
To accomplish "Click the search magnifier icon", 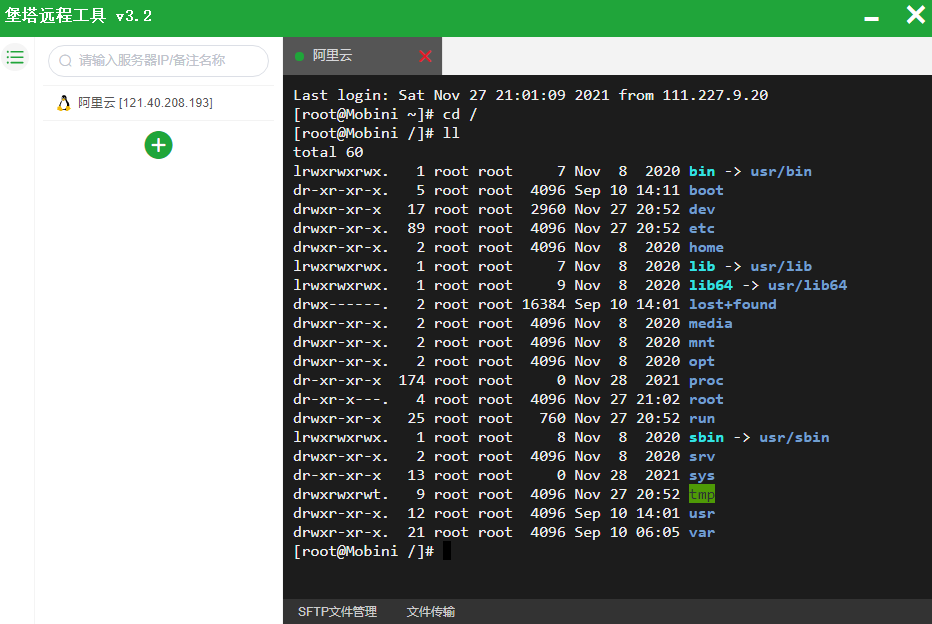I will (x=65, y=61).
